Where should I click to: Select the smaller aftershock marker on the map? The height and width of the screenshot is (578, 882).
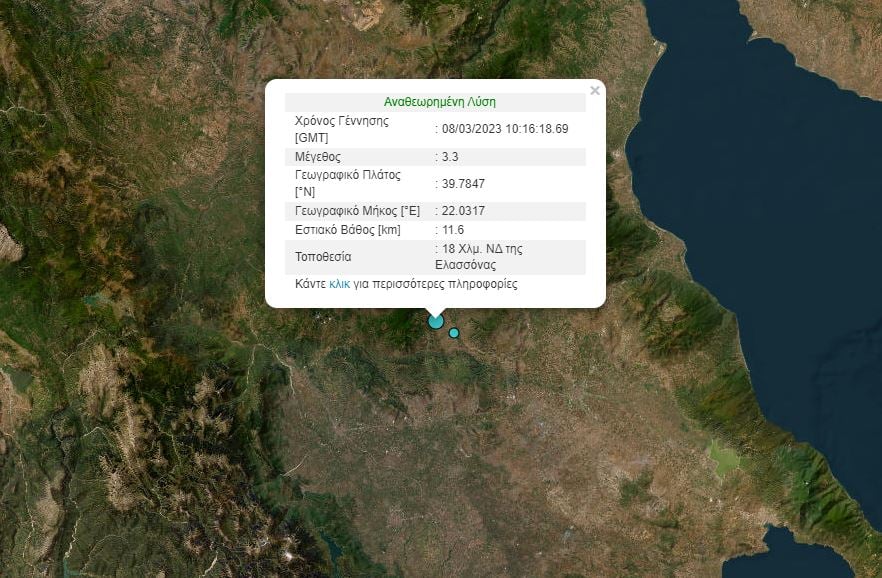pos(454,332)
